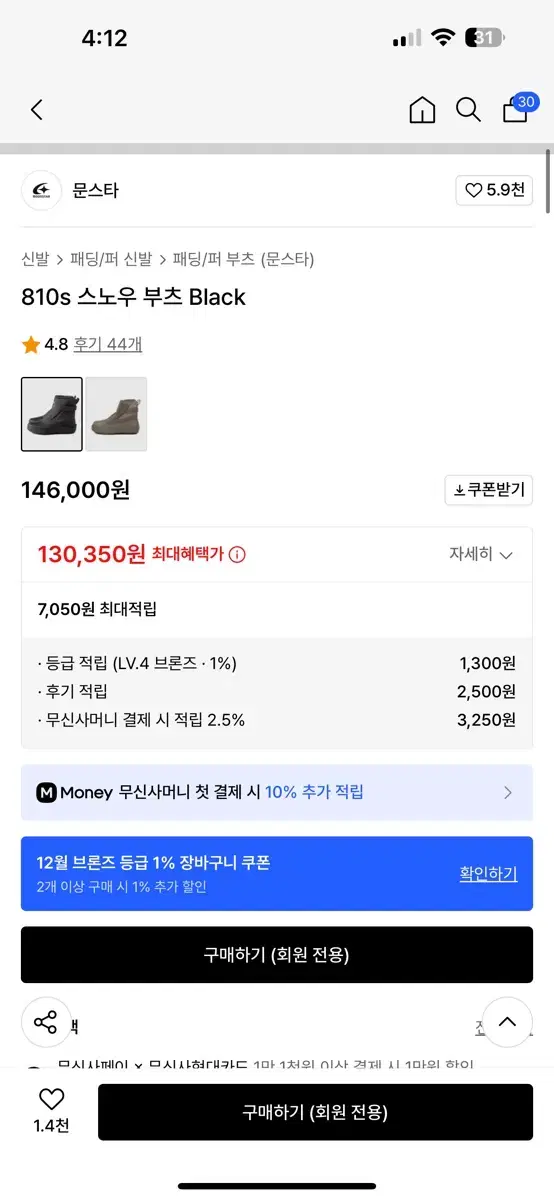Tap the share icon button

tap(46, 1022)
